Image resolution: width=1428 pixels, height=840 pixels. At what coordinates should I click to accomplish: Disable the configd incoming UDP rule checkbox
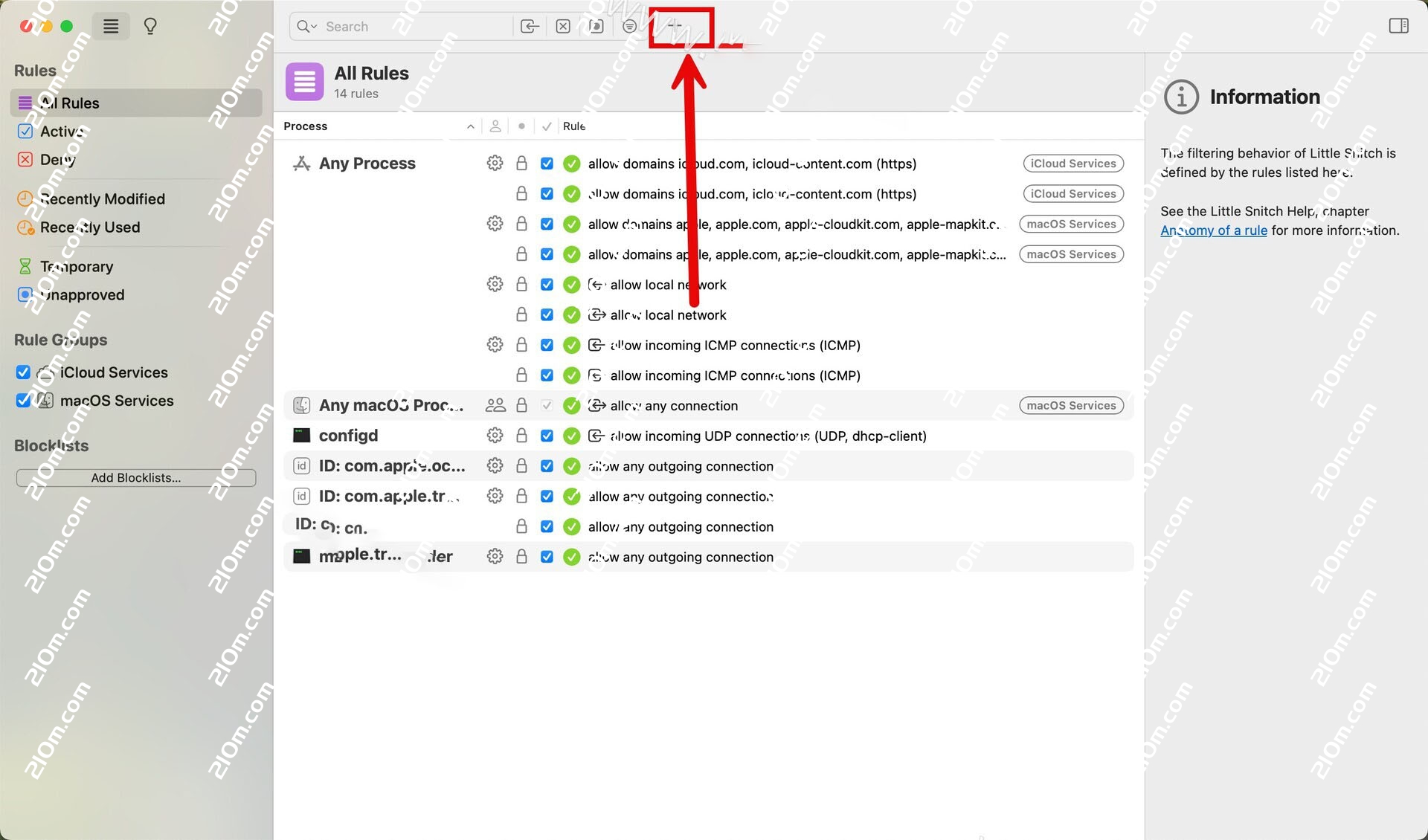(547, 436)
